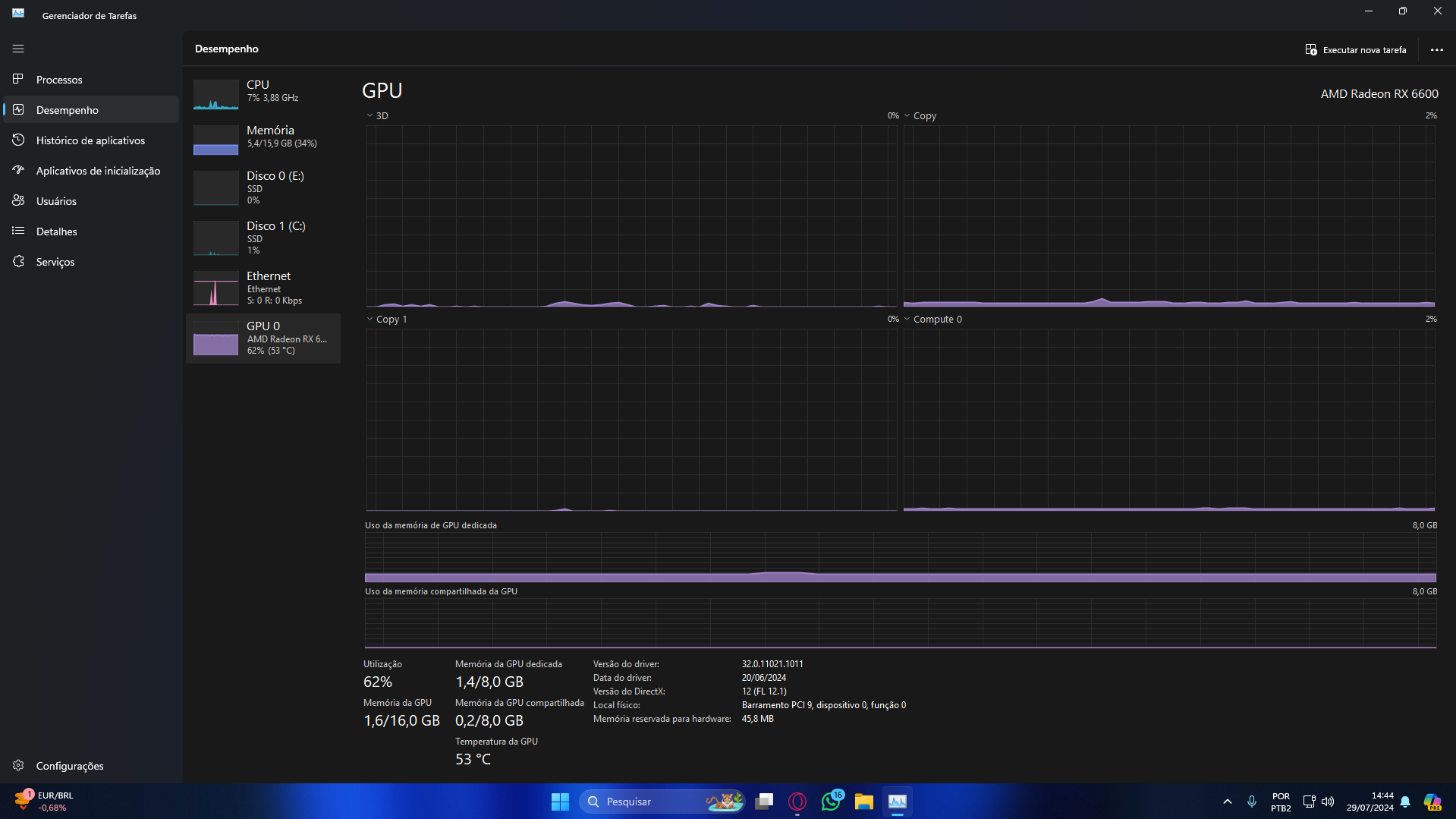Click the notification bell icon
This screenshot has width=1456, height=819.
tap(1405, 802)
